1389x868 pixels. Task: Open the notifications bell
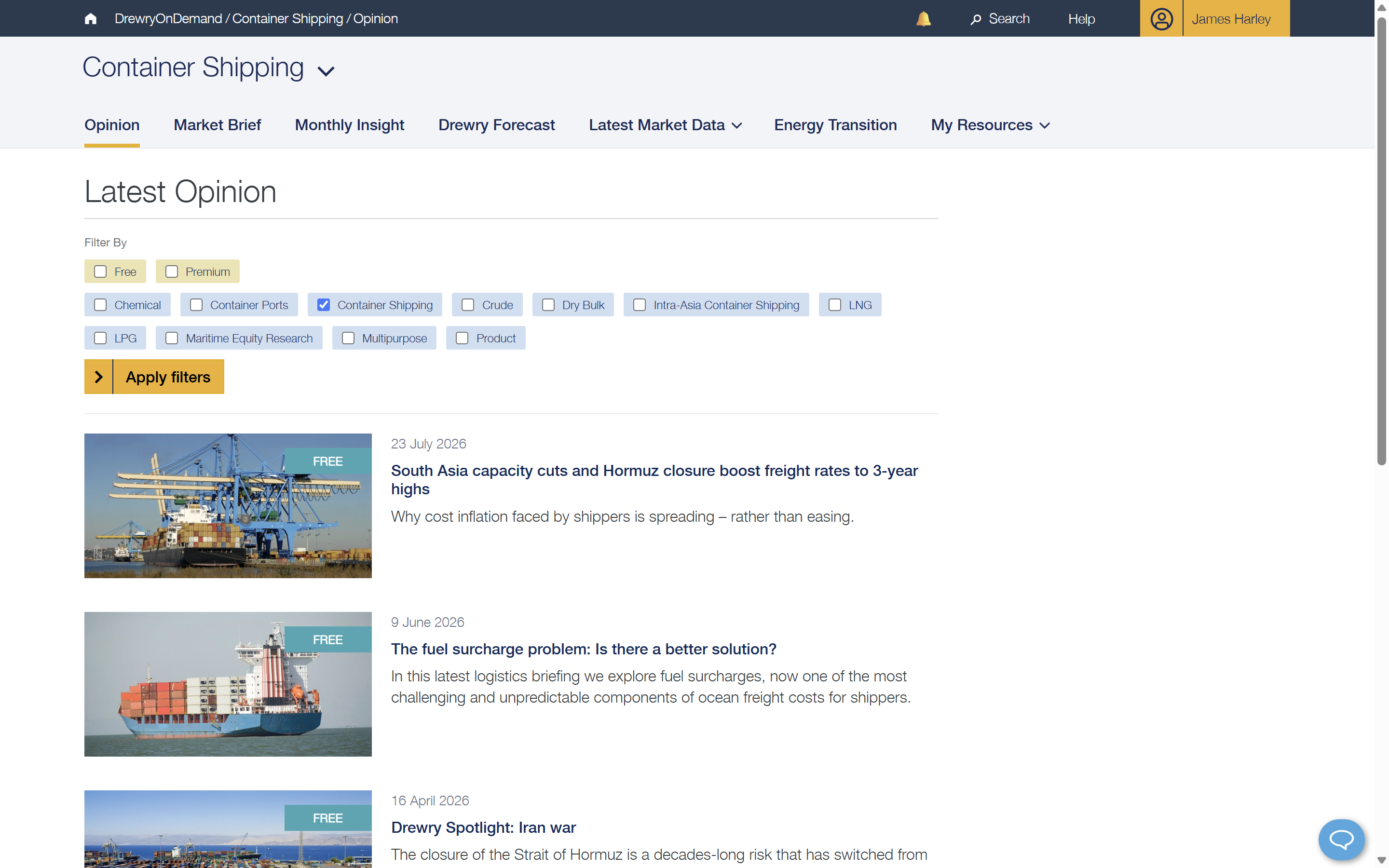tap(924, 19)
